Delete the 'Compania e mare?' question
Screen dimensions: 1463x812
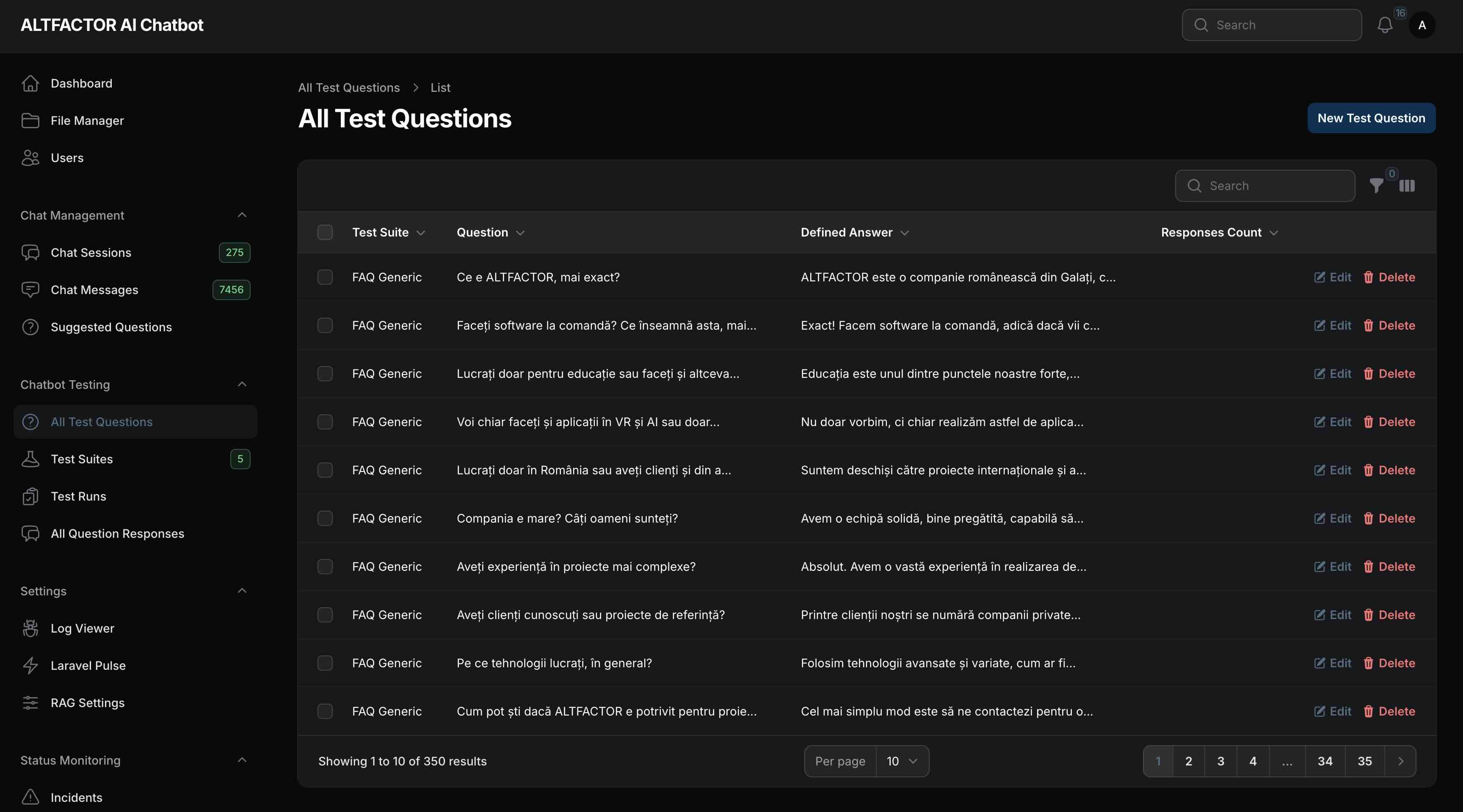(x=1389, y=518)
